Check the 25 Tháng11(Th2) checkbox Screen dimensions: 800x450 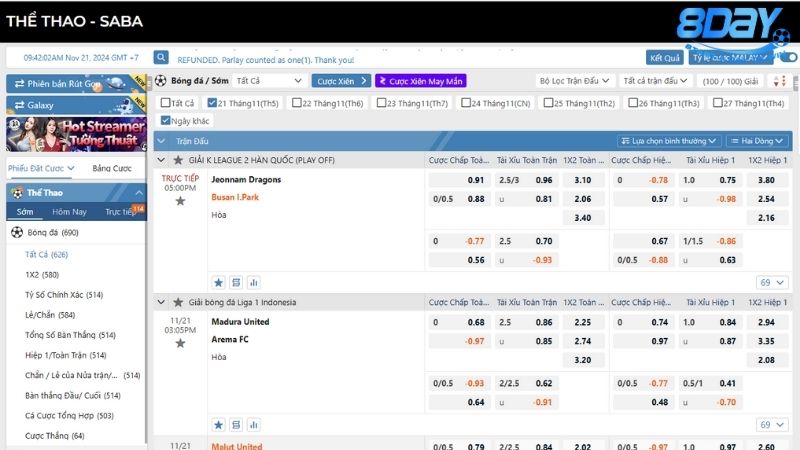point(548,103)
